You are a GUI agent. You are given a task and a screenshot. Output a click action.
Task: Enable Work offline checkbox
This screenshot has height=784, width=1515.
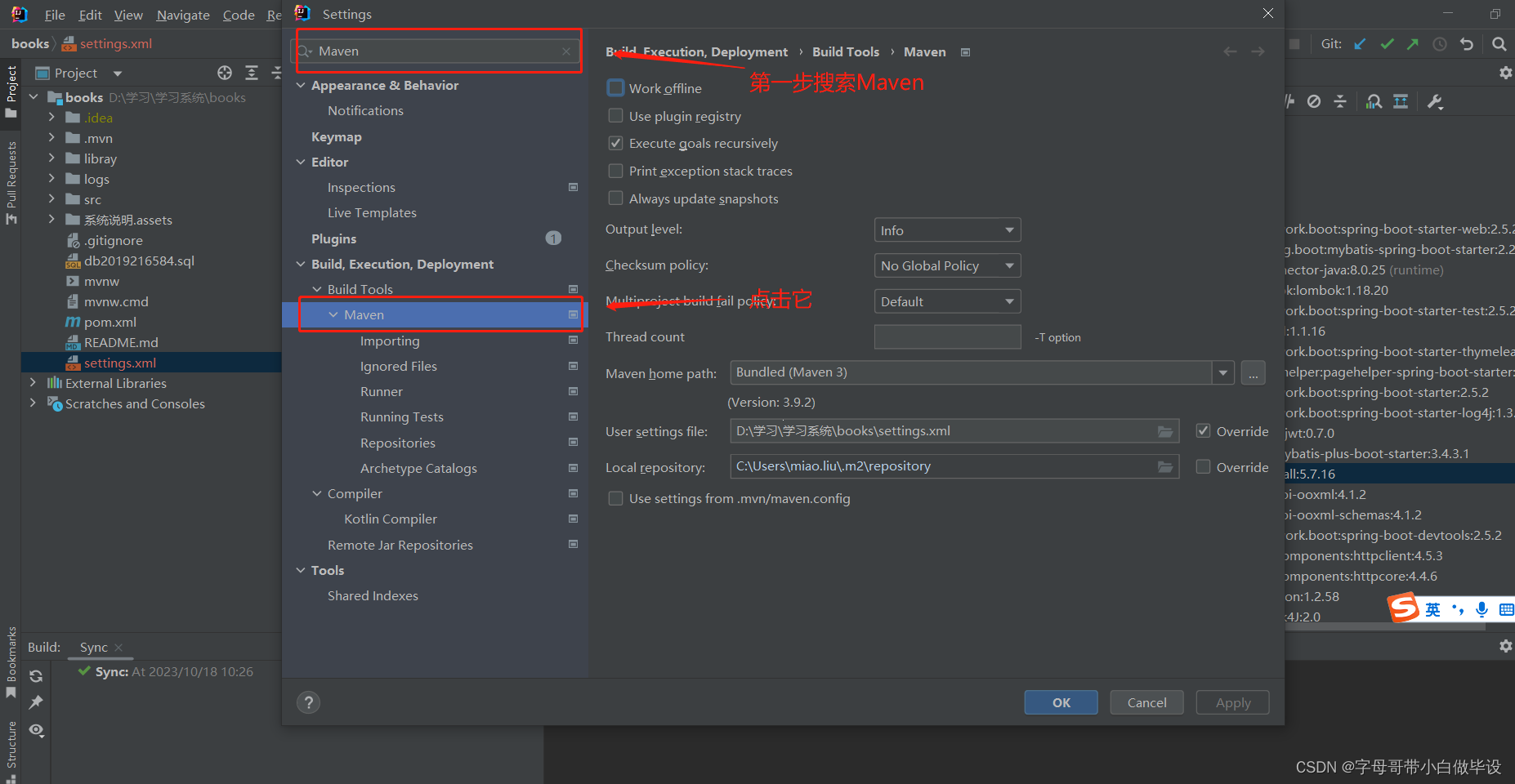[x=616, y=87]
